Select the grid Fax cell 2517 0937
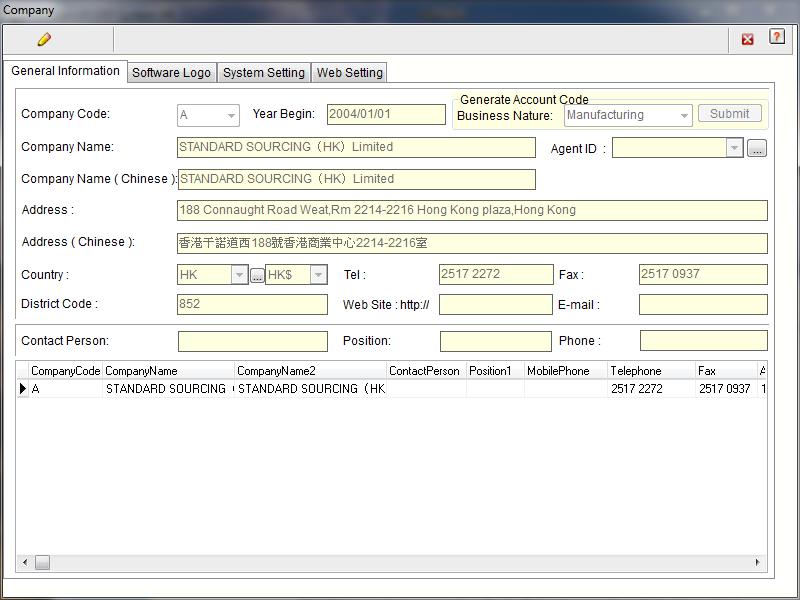Viewport: 800px width, 600px height. click(726, 389)
